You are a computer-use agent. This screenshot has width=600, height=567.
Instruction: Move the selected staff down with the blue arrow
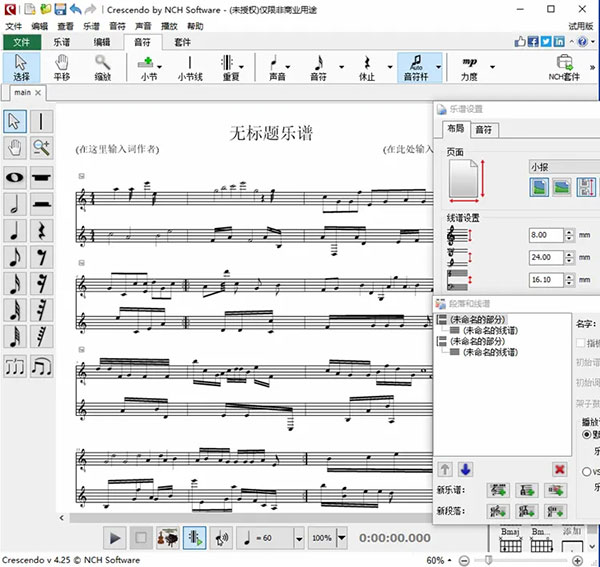466,469
